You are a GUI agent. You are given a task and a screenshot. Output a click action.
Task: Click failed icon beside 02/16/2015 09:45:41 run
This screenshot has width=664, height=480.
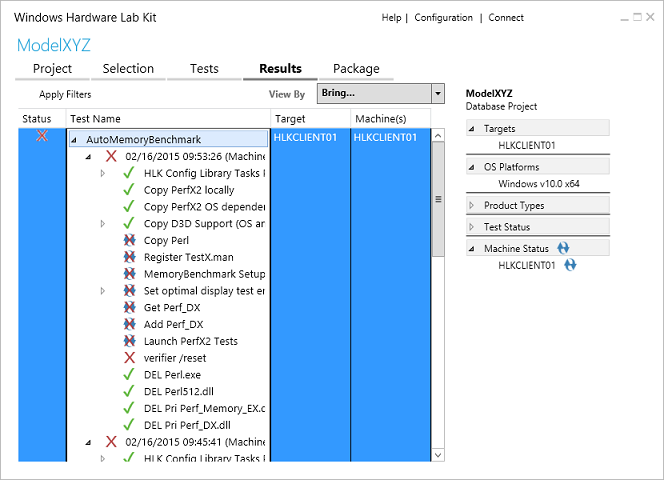(111, 442)
